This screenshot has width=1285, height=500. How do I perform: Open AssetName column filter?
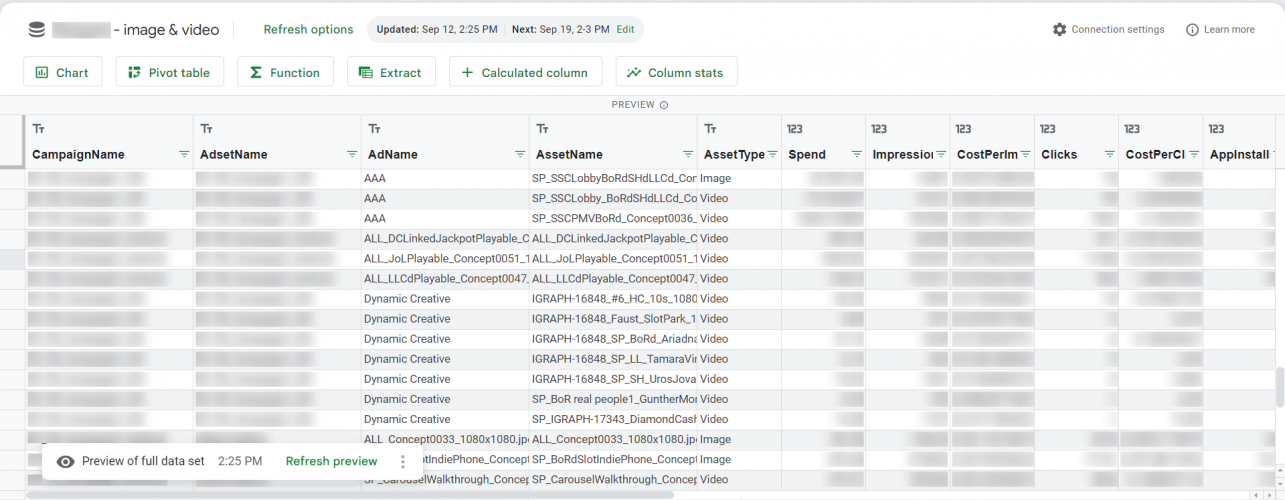pos(687,154)
